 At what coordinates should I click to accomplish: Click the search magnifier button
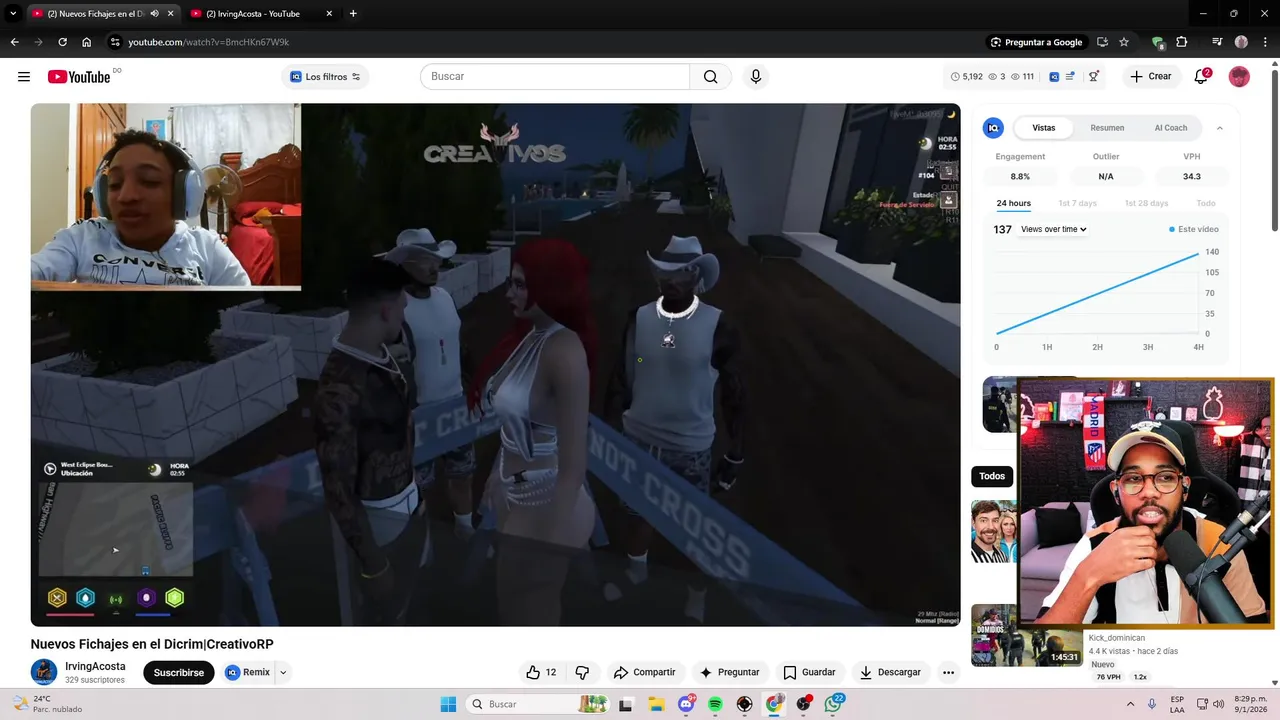point(710,76)
